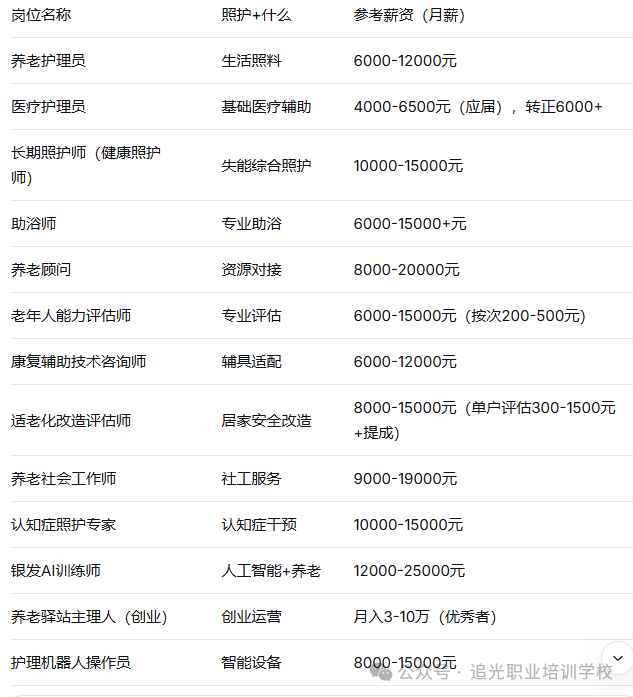Click the job title '认知症照护专家'
Image resolution: width=633 pixels, height=697 pixels.
coord(64,525)
